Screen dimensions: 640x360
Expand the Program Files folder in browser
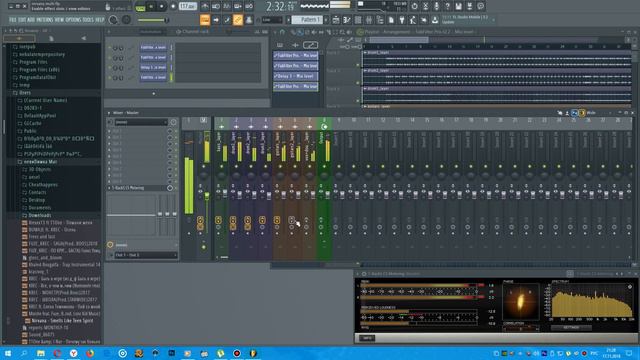pyautogui.click(x=33, y=62)
